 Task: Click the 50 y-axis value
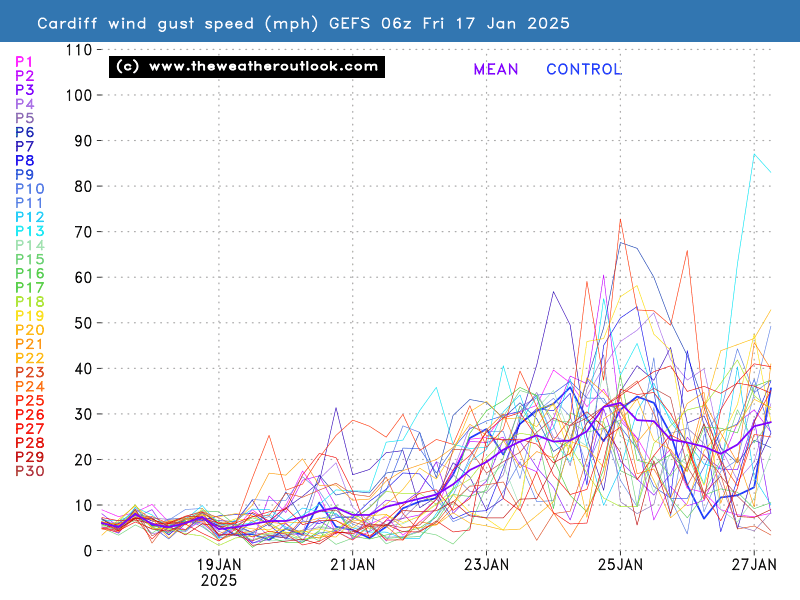83,323
